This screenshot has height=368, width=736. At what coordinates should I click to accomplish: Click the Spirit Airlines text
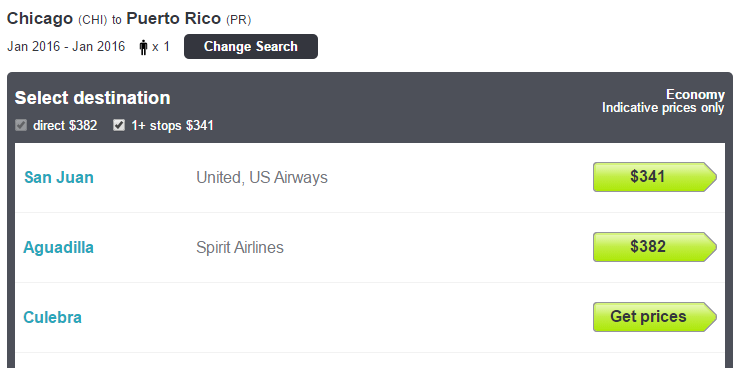tap(240, 247)
